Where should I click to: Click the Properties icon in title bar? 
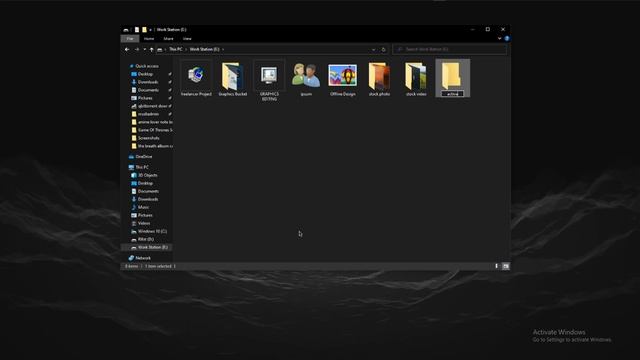137,30
